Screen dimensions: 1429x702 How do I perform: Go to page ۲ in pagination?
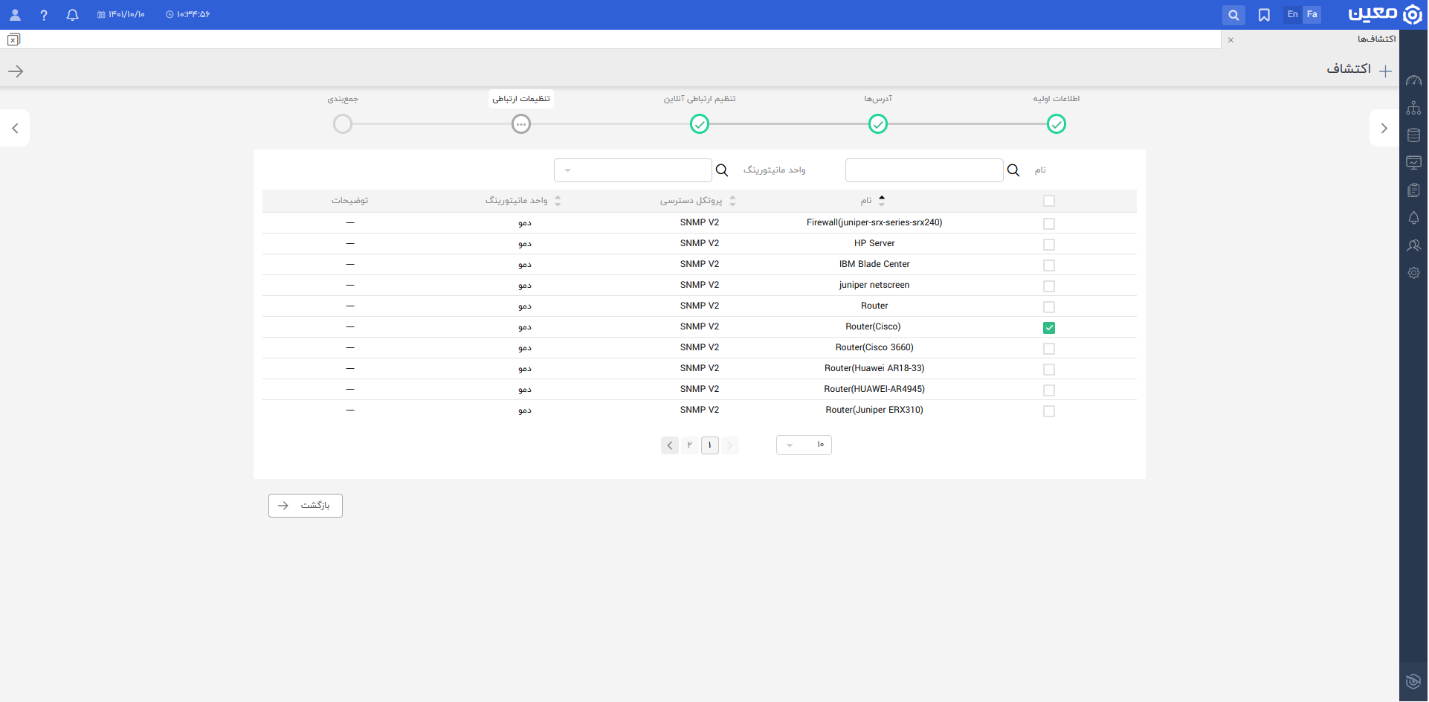coord(690,445)
